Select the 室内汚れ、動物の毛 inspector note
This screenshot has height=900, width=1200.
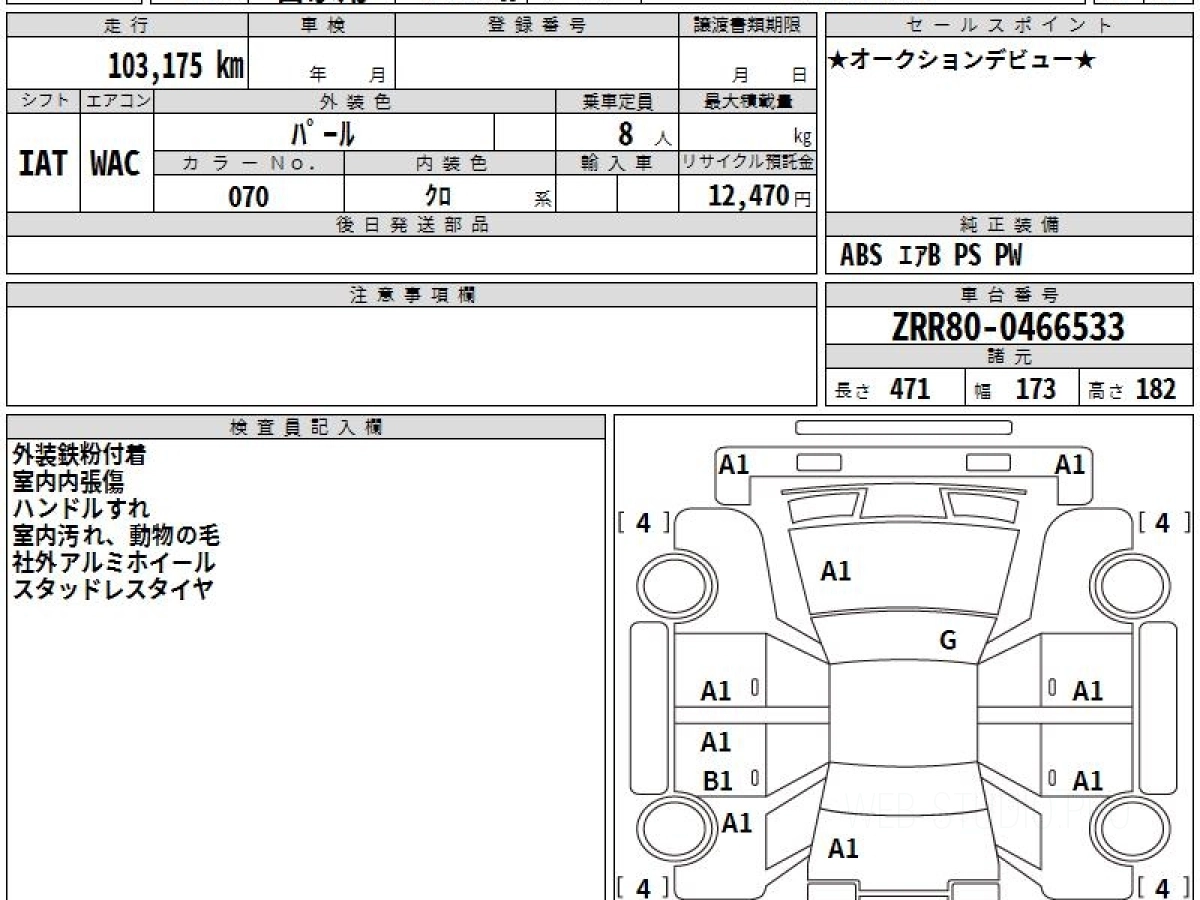tap(116, 536)
